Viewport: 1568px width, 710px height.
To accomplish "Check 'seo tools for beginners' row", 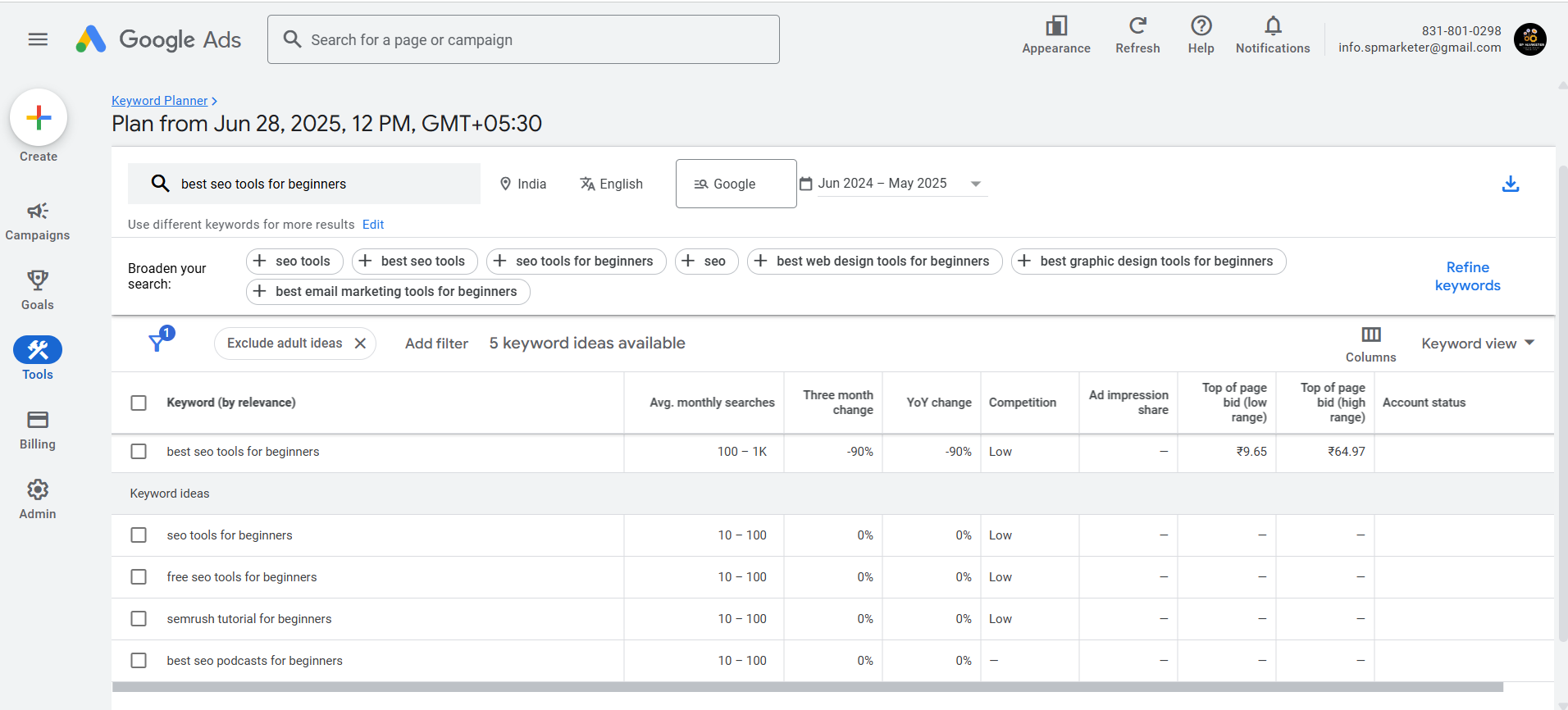I will (x=139, y=535).
